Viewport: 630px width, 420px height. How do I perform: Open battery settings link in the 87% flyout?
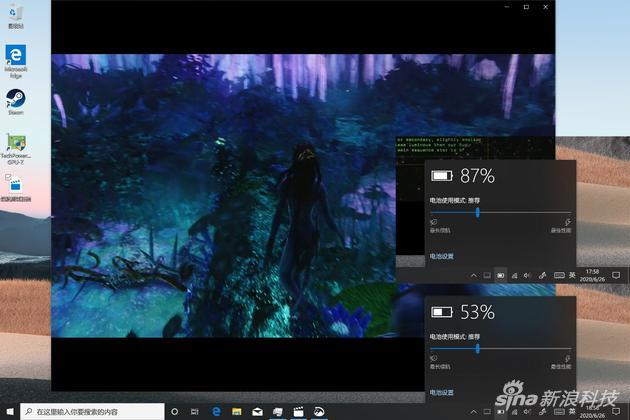pyautogui.click(x=442, y=256)
